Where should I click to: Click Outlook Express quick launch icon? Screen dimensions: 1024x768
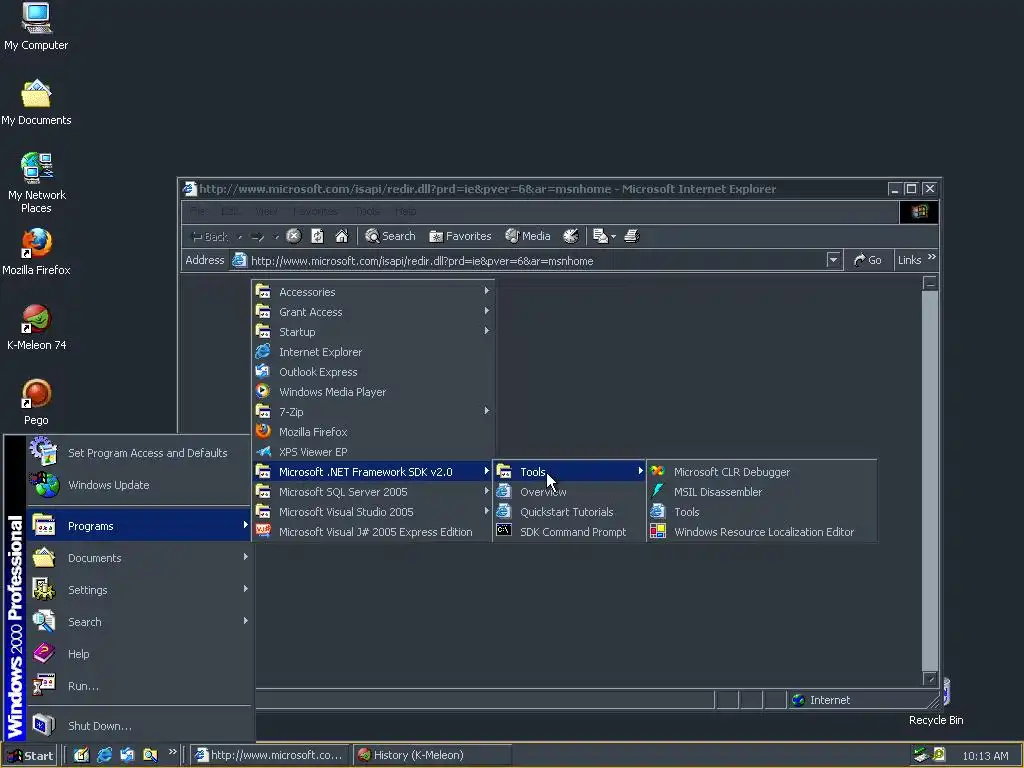tap(127, 755)
